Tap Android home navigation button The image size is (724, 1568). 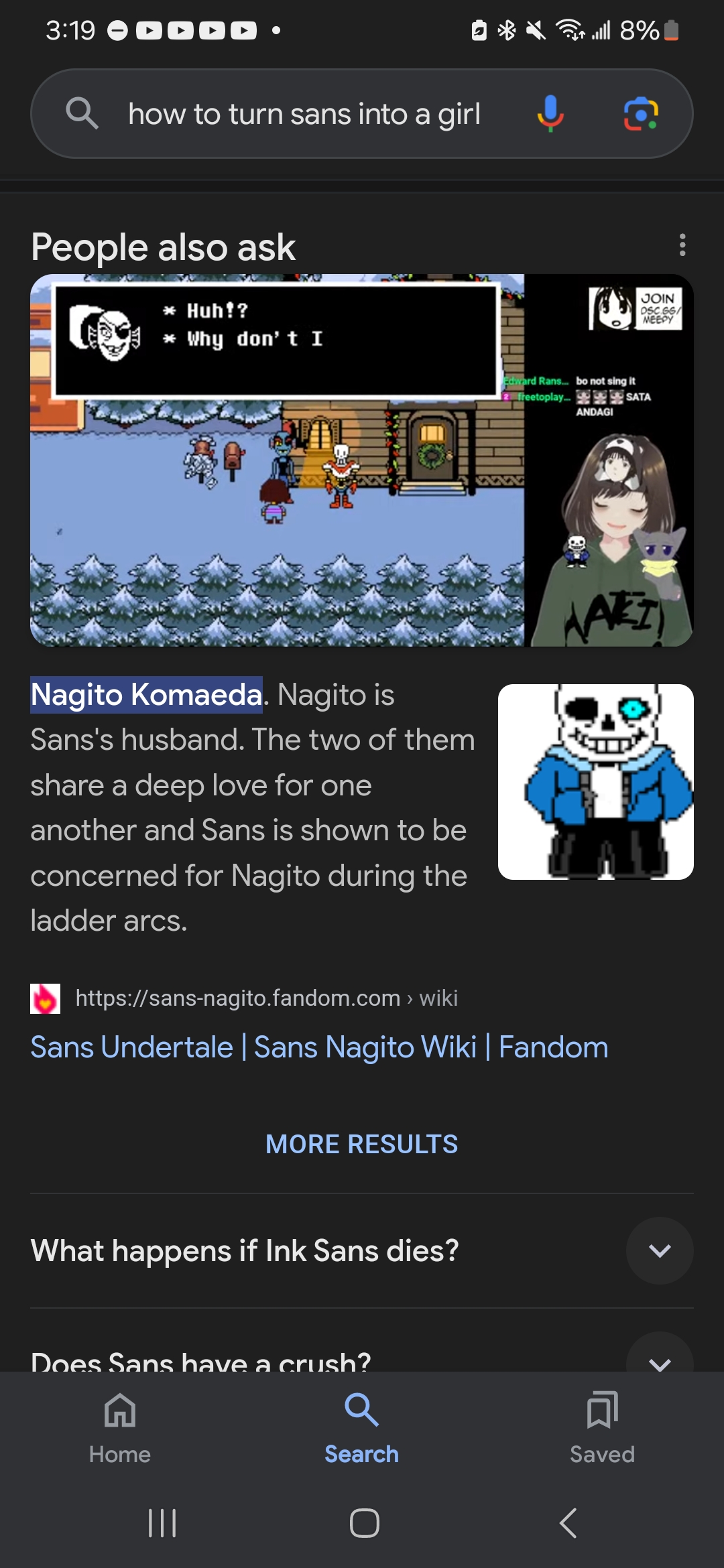click(x=365, y=1523)
